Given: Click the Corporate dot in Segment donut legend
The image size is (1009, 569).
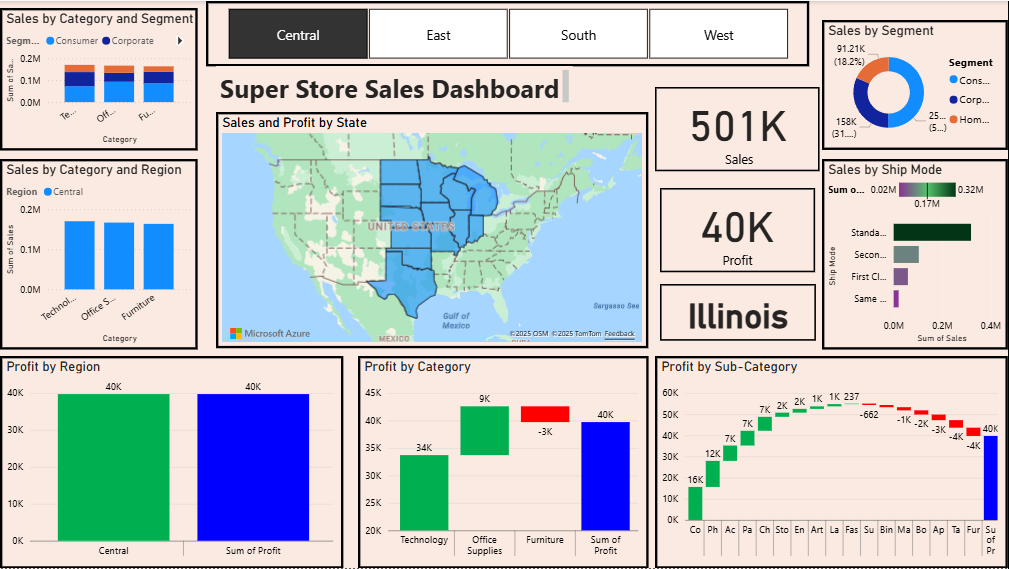Looking at the screenshot, I should pyautogui.click(x=953, y=100).
